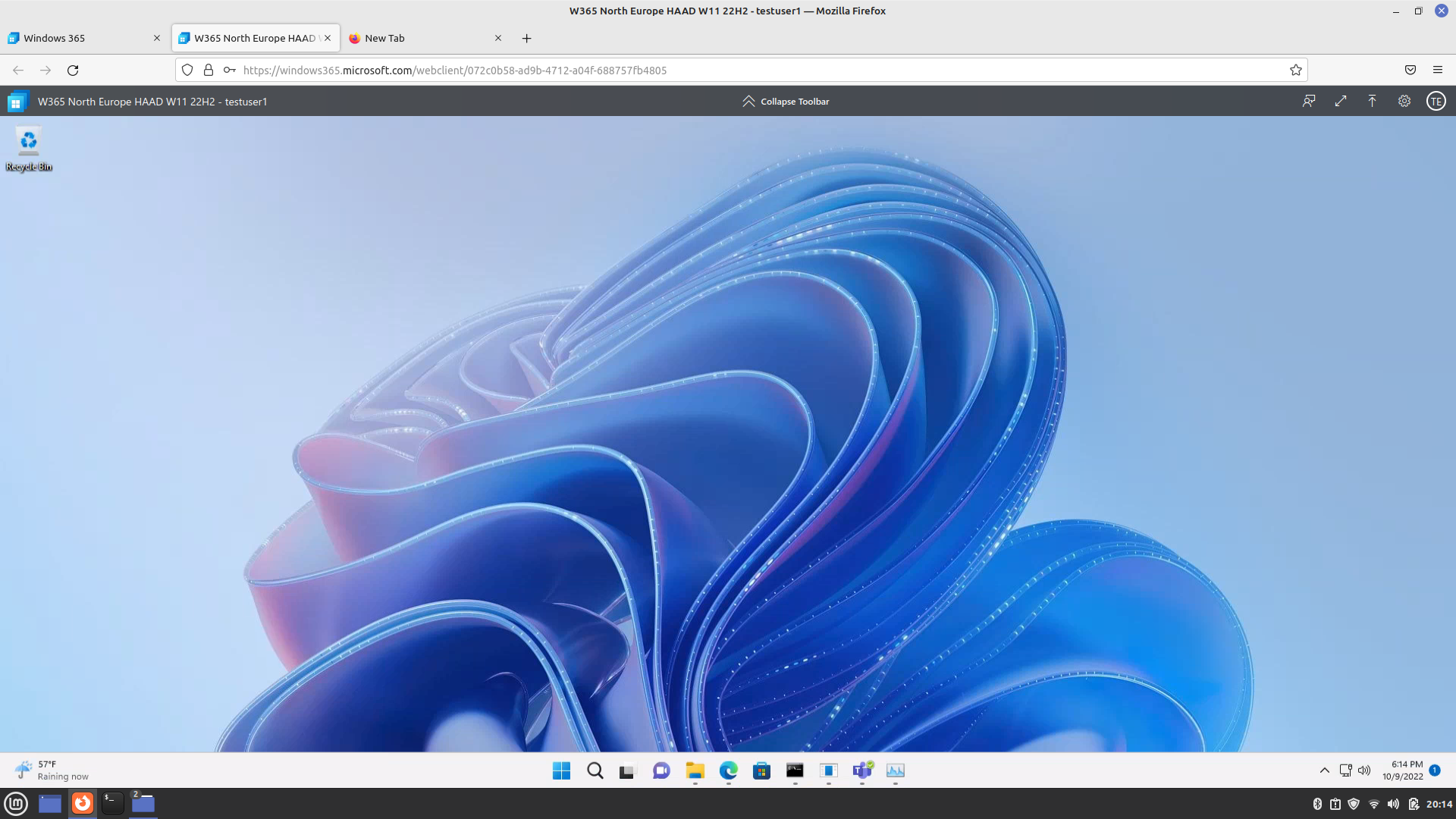1456x819 pixels.
Task: Select the Recycle Bin desktop icon
Action: click(x=29, y=149)
